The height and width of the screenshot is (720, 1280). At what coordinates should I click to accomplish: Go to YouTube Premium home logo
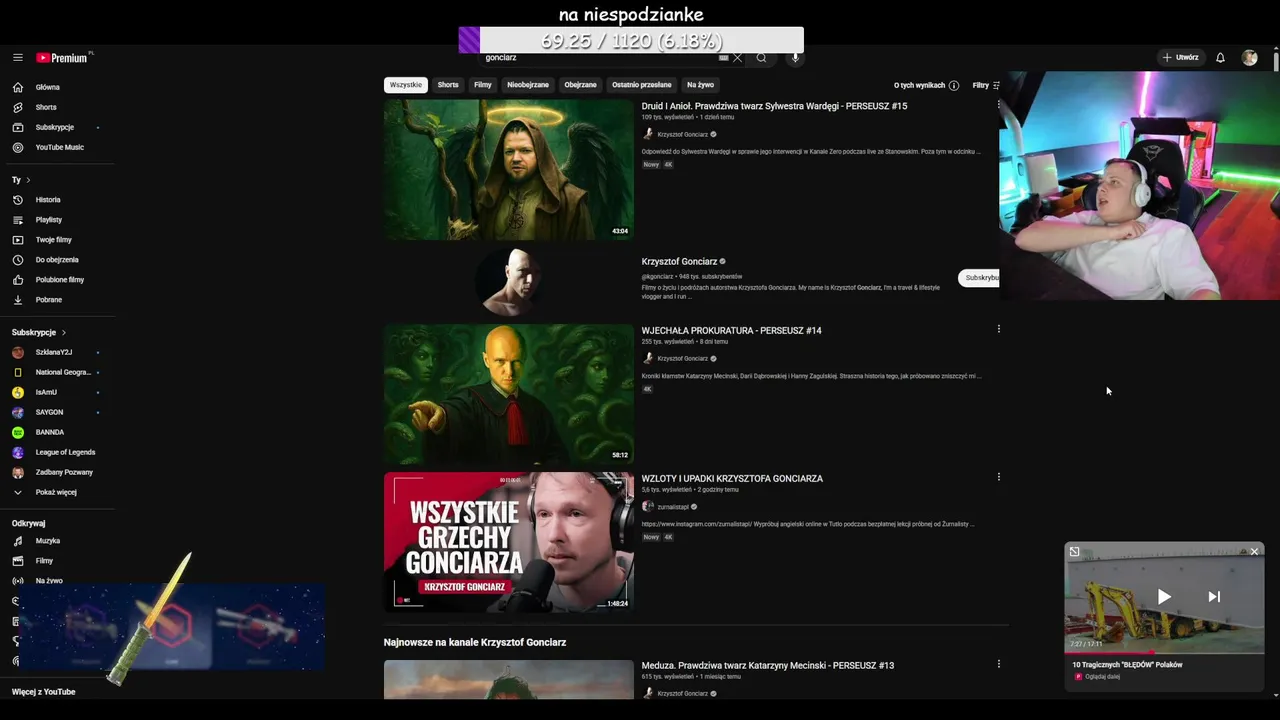(64, 58)
